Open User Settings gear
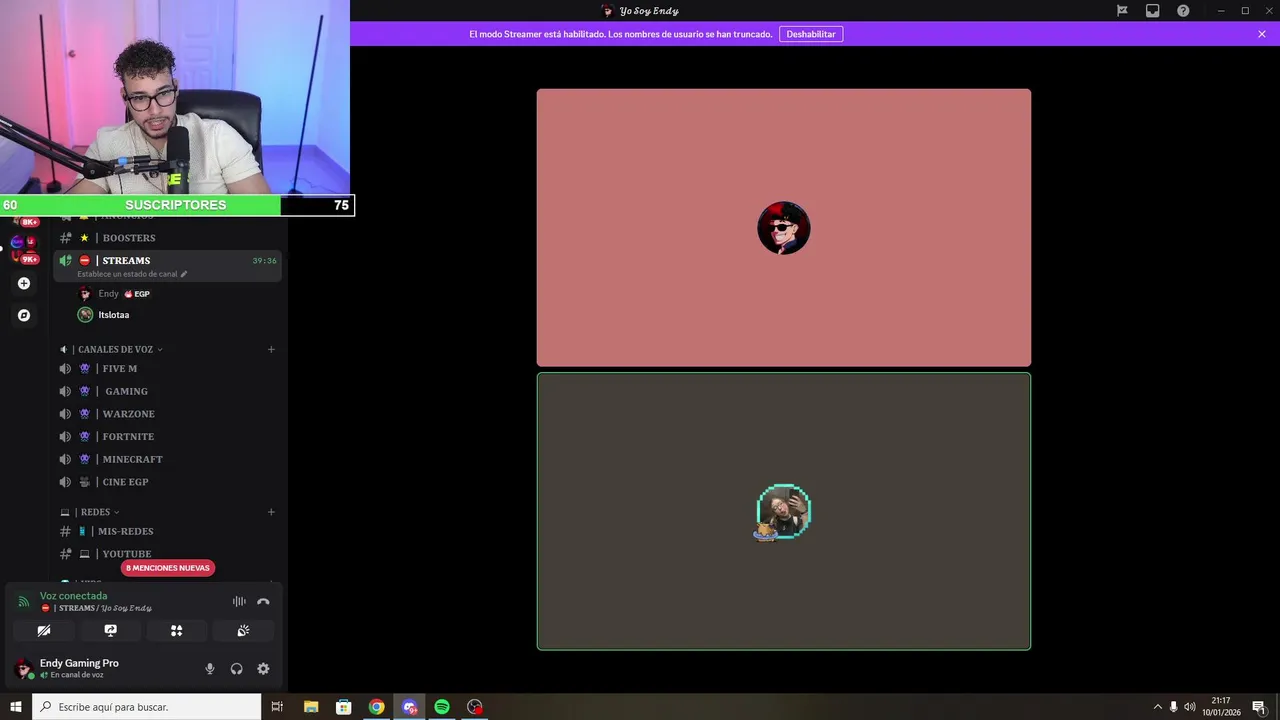Viewport: 1280px width, 720px height. (263, 668)
